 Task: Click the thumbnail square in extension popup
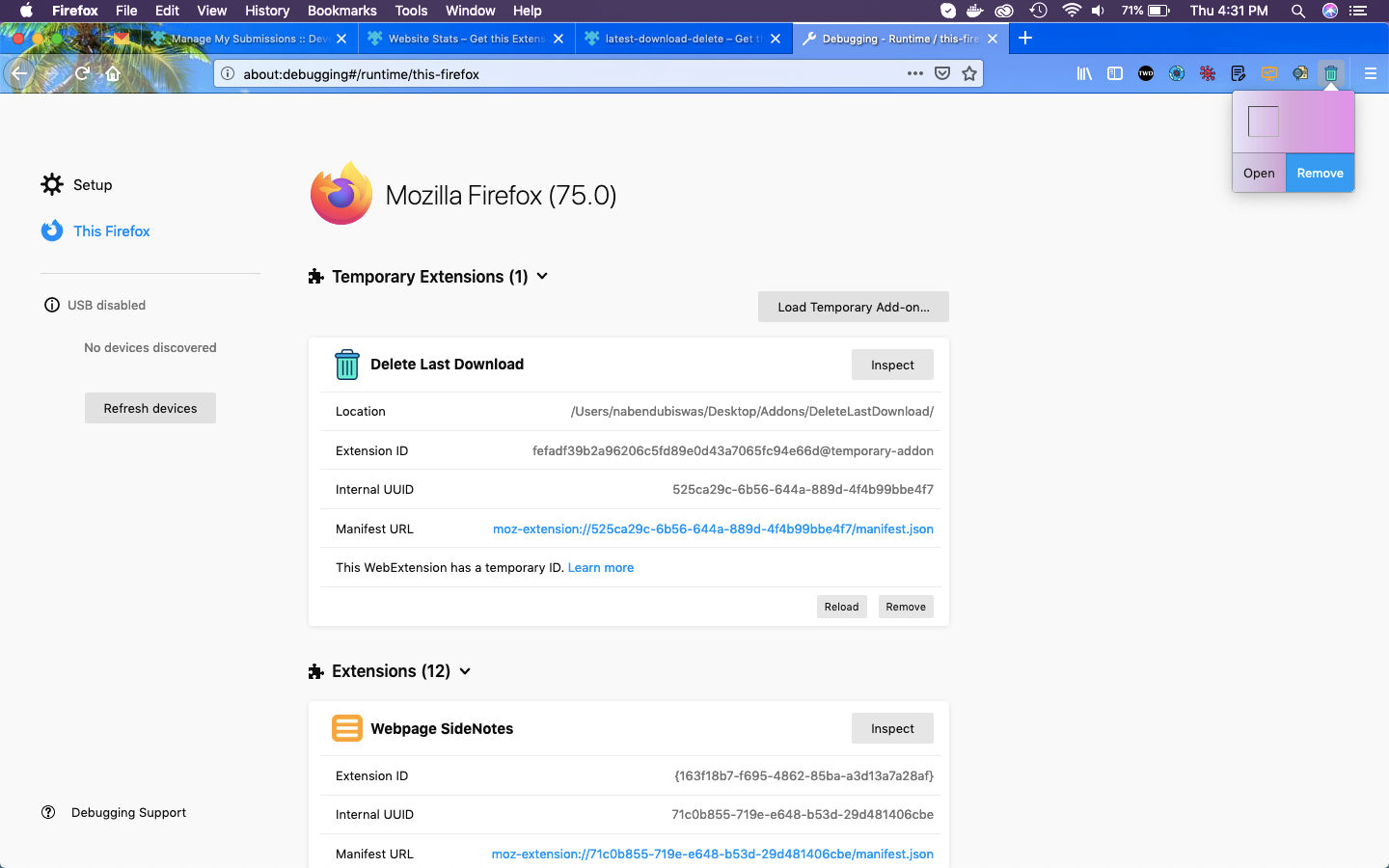click(x=1264, y=122)
